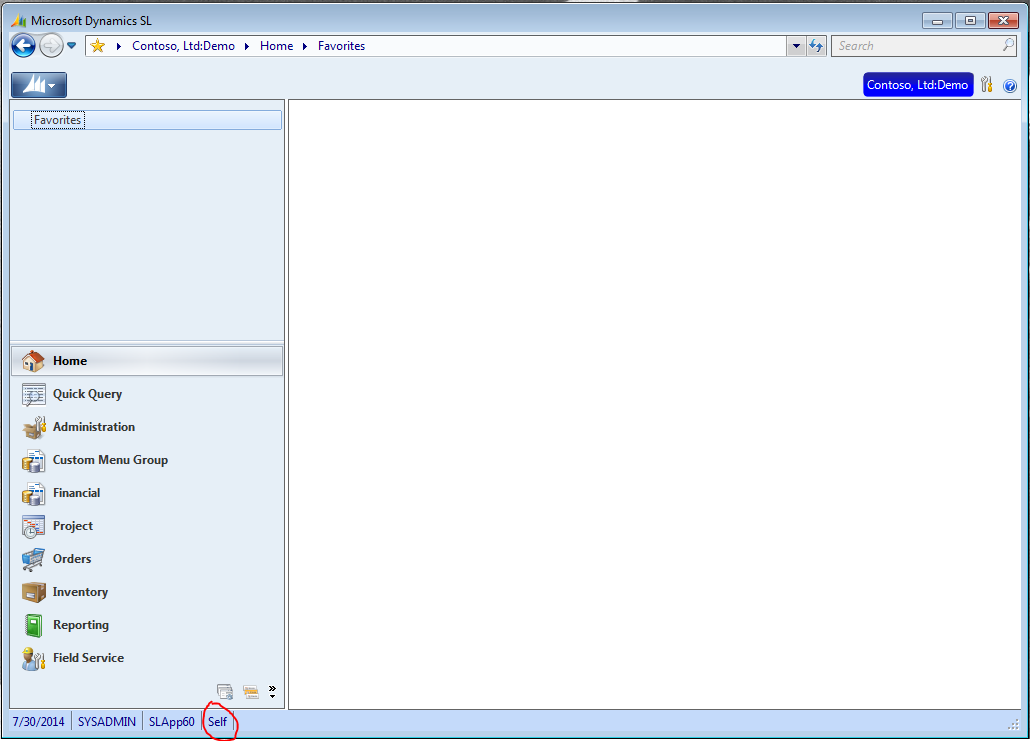The width and height of the screenshot is (1030, 741).
Task: Click the magnifier search icon
Action: 1008,45
